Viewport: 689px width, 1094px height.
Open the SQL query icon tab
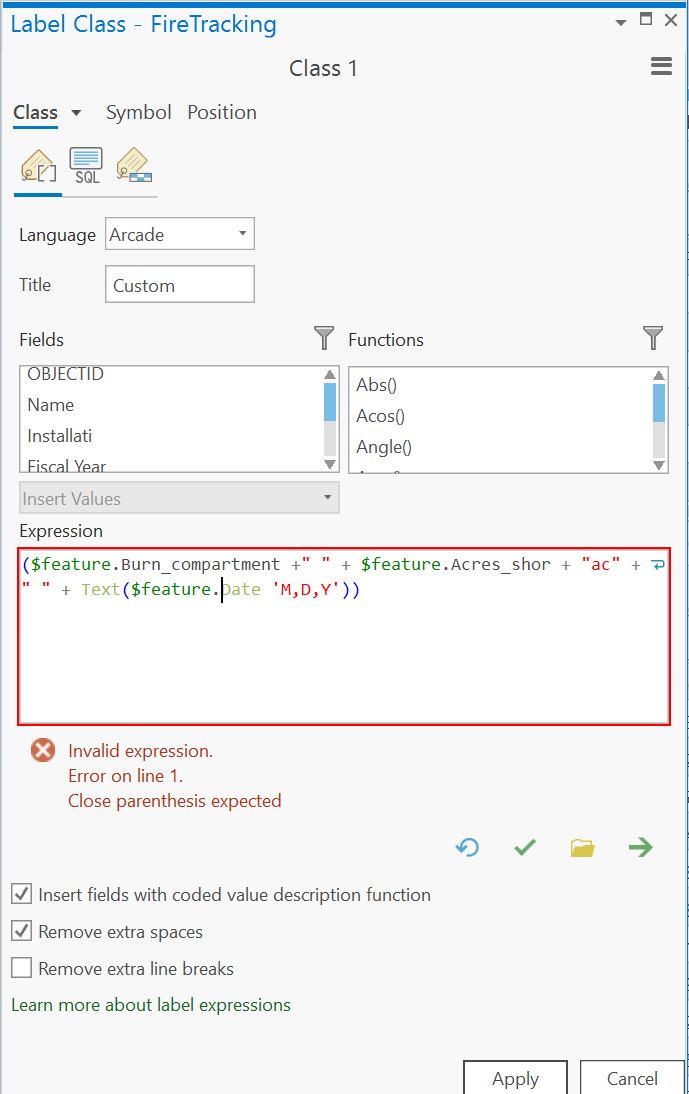(x=86, y=166)
